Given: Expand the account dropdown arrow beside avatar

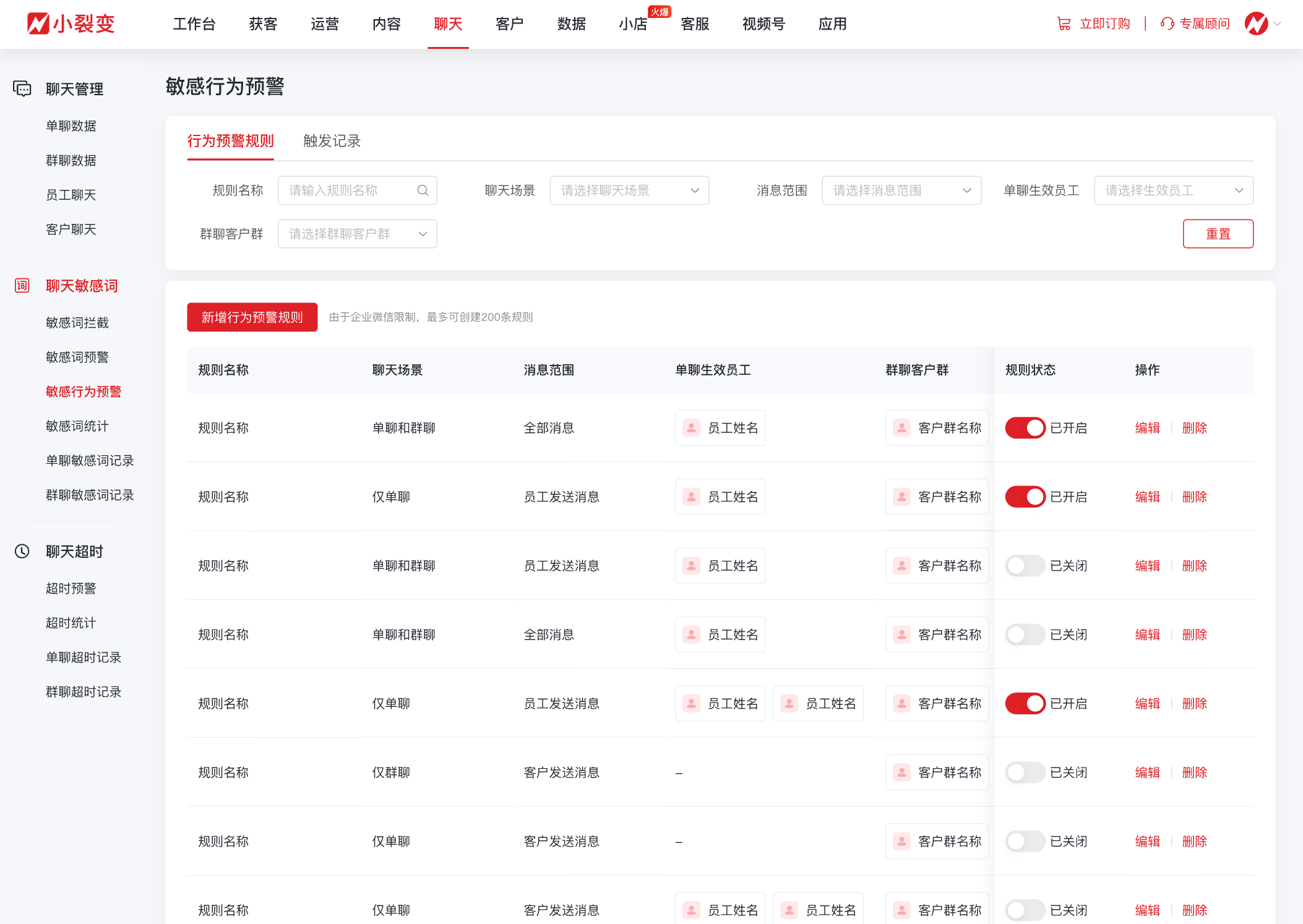Looking at the screenshot, I should click(x=1278, y=24).
